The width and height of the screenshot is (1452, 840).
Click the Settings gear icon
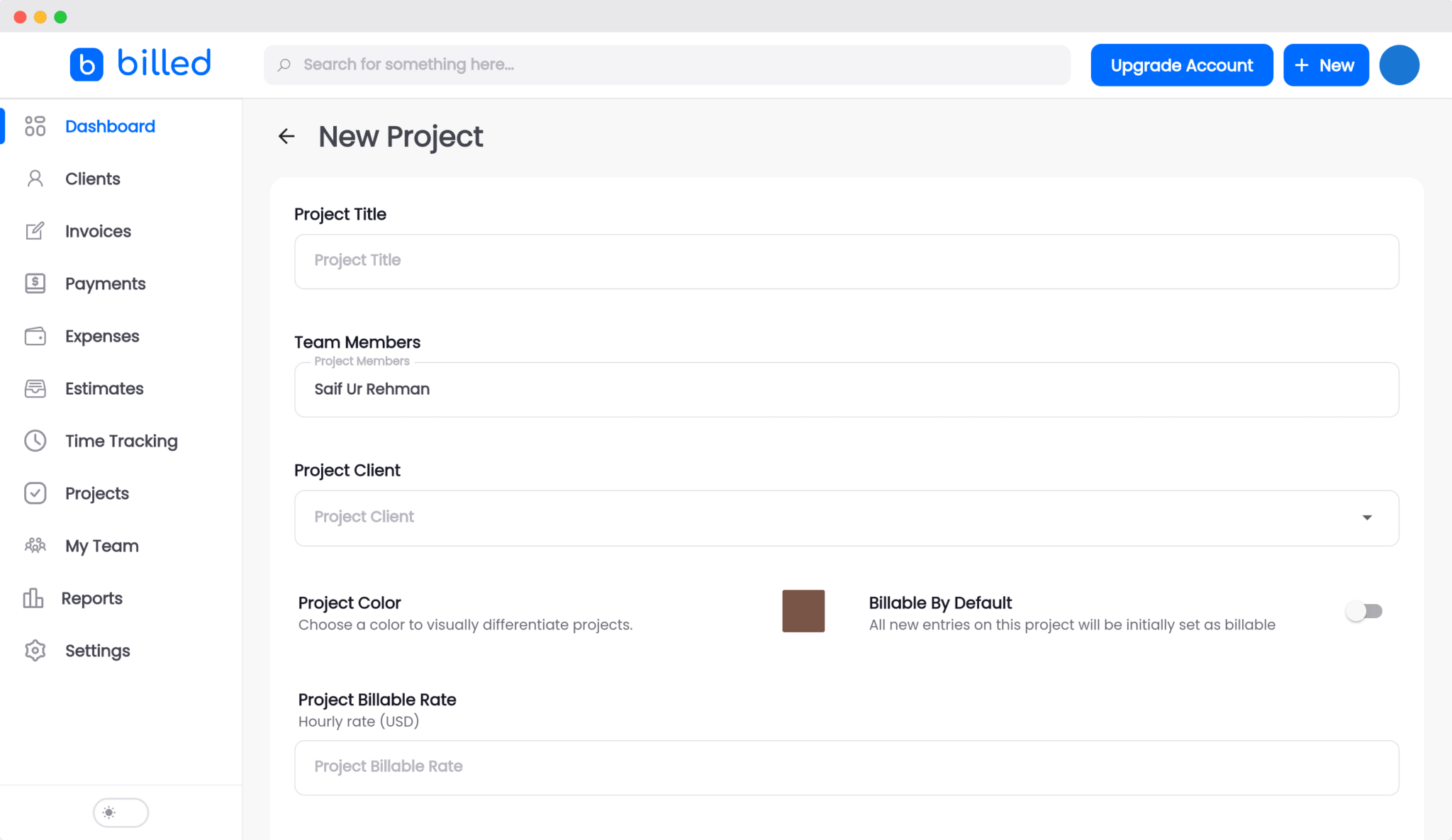coord(35,650)
